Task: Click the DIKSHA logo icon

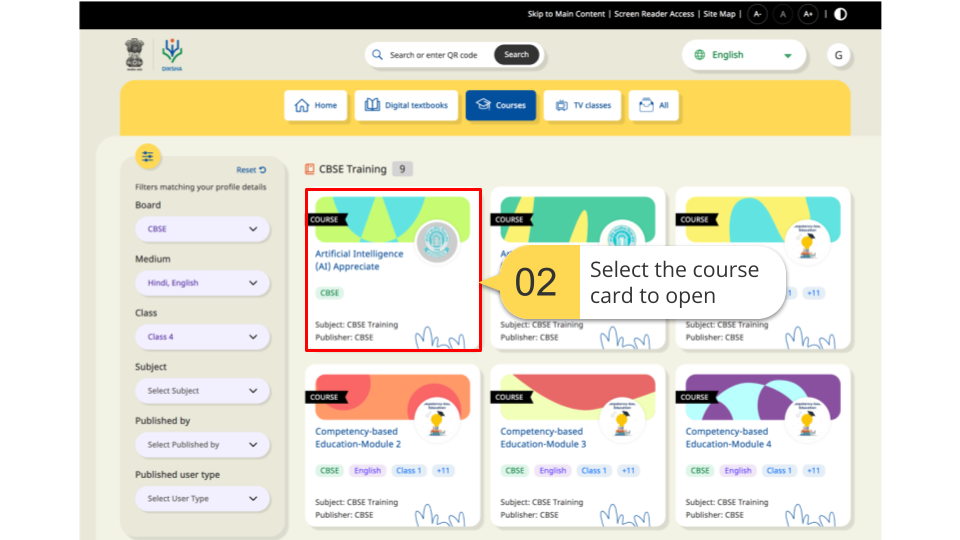Action: 172,54
